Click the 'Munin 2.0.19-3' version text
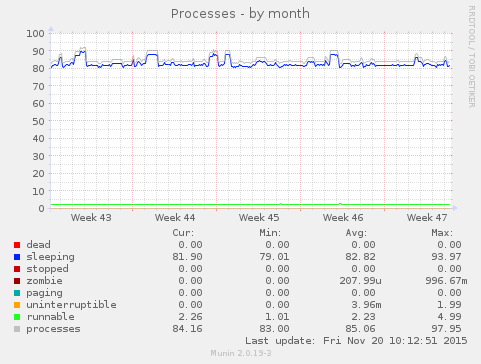The height and width of the screenshot is (364, 481). pos(241,353)
